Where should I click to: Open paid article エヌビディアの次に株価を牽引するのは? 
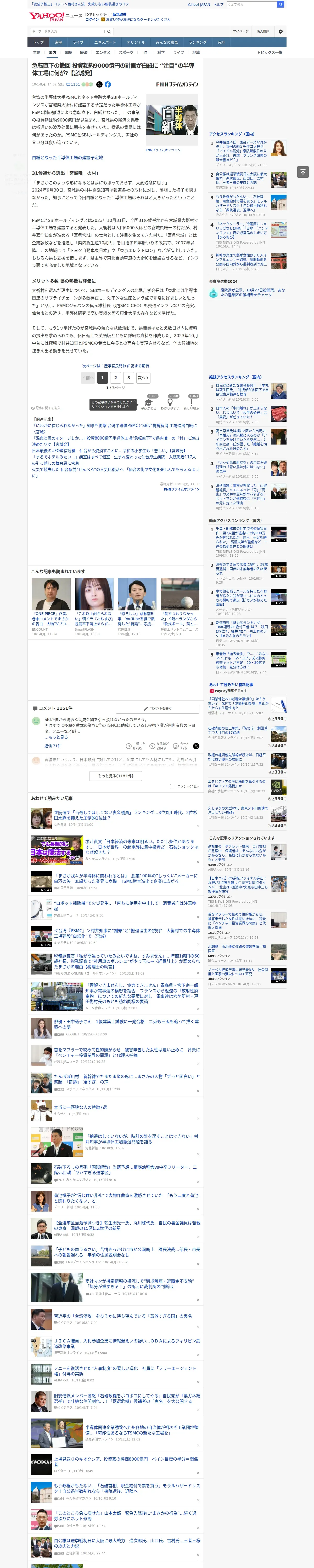click(237, 783)
